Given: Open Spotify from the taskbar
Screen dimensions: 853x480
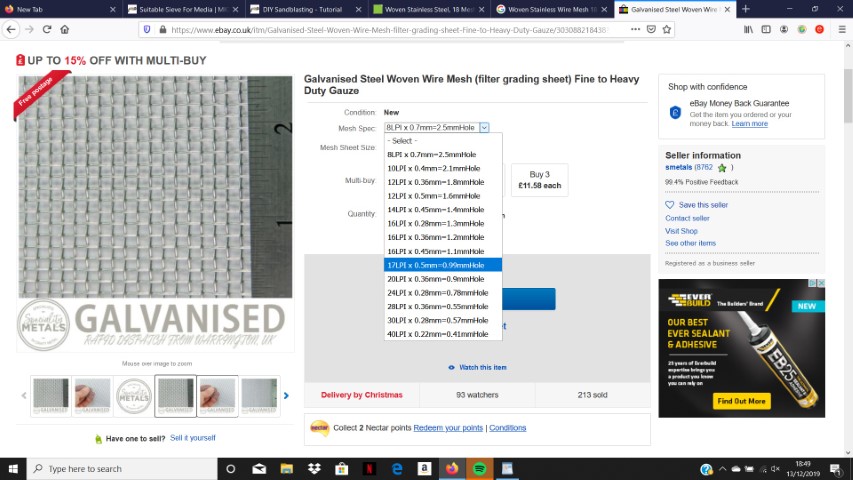Looking at the screenshot, I should tap(478, 469).
